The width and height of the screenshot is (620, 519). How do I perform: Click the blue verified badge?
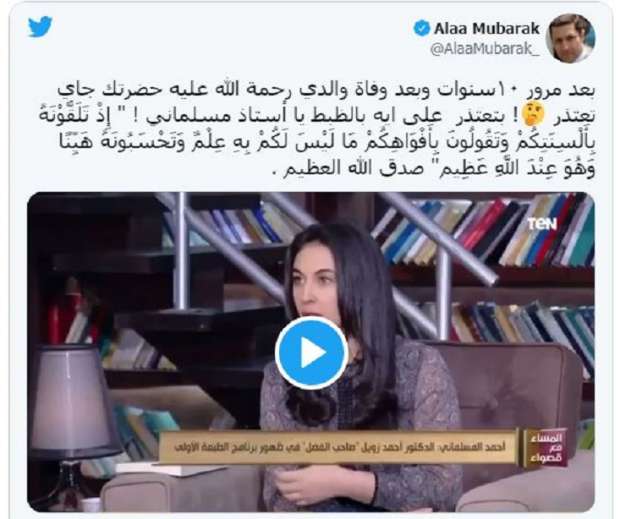pyautogui.click(x=422, y=28)
